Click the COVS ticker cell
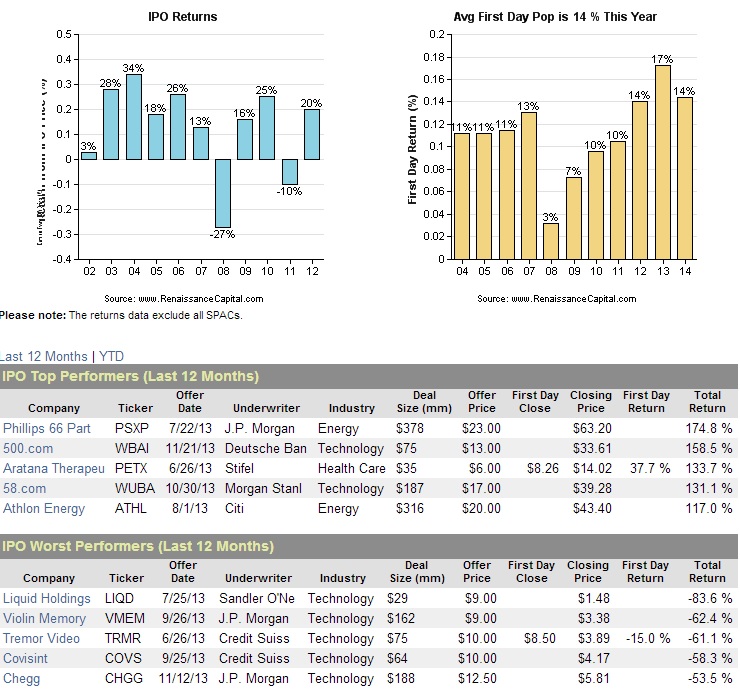 point(123,659)
